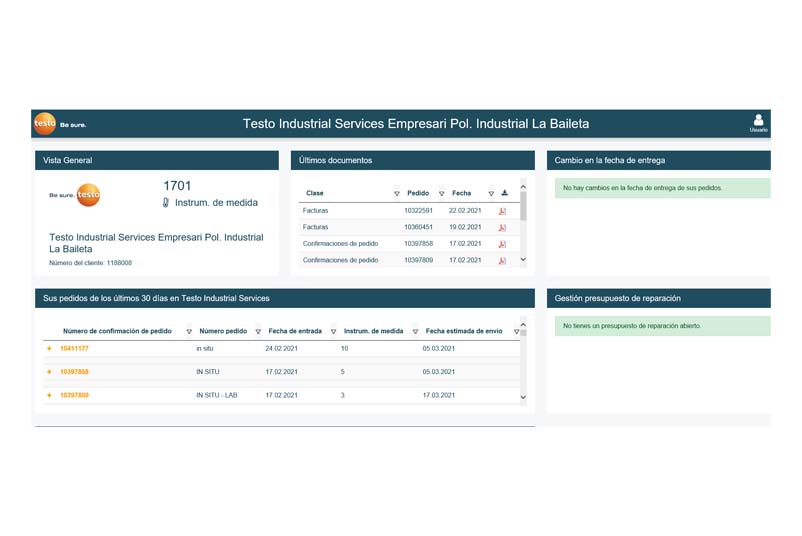Screen dimensions: 802x536
Task: Click the Últimos documentos panel header
Action: click(413, 160)
